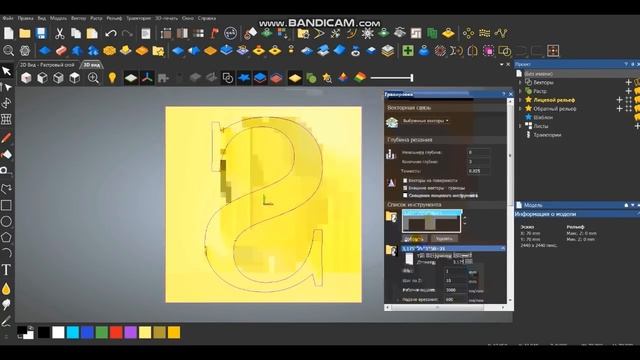Select the yellow drop Fill tool
640x360 pixels.
click(x=6, y=289)
